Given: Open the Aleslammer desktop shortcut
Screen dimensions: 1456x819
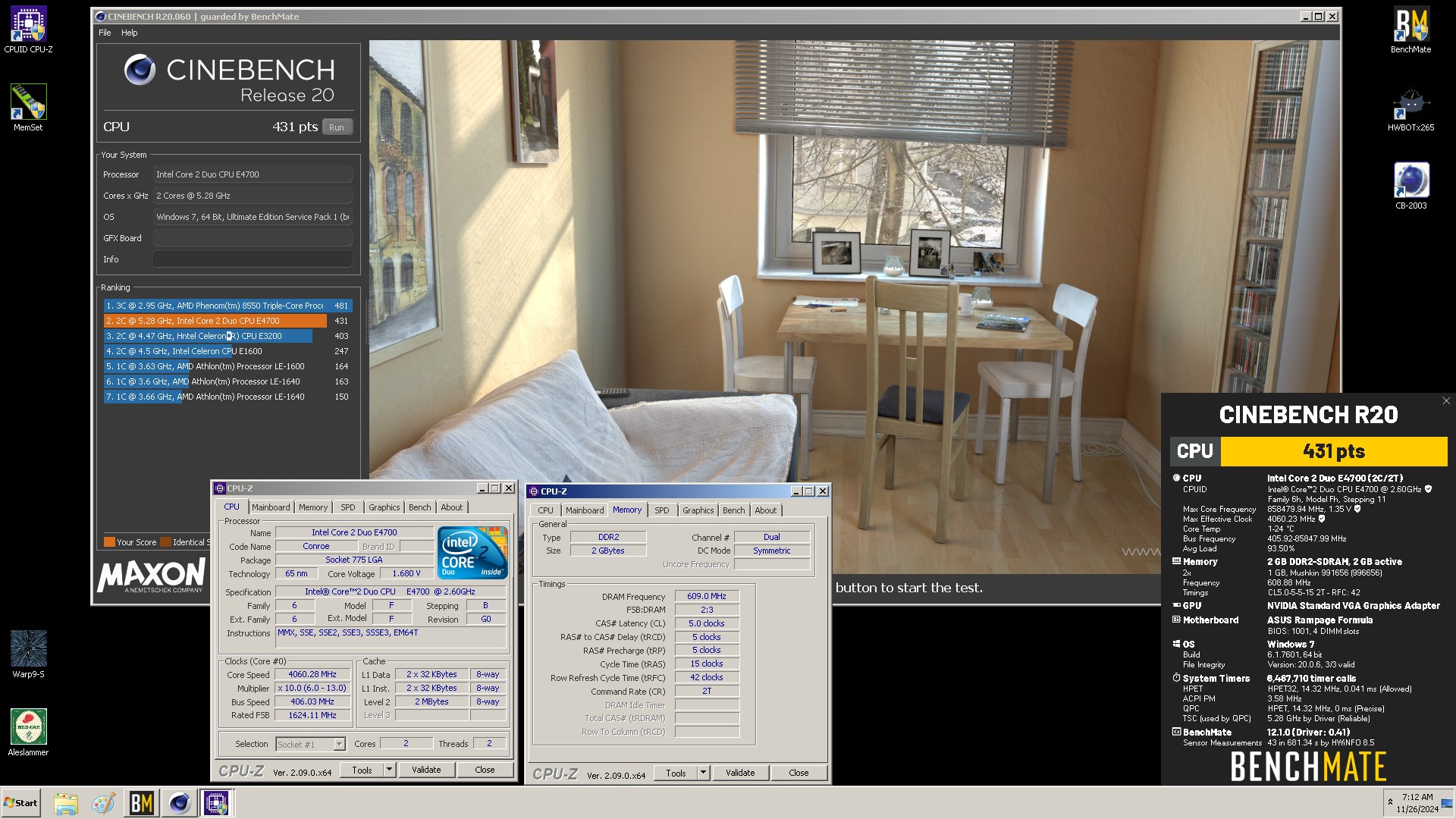Looking at the screenshot, I should click(29, 733).
